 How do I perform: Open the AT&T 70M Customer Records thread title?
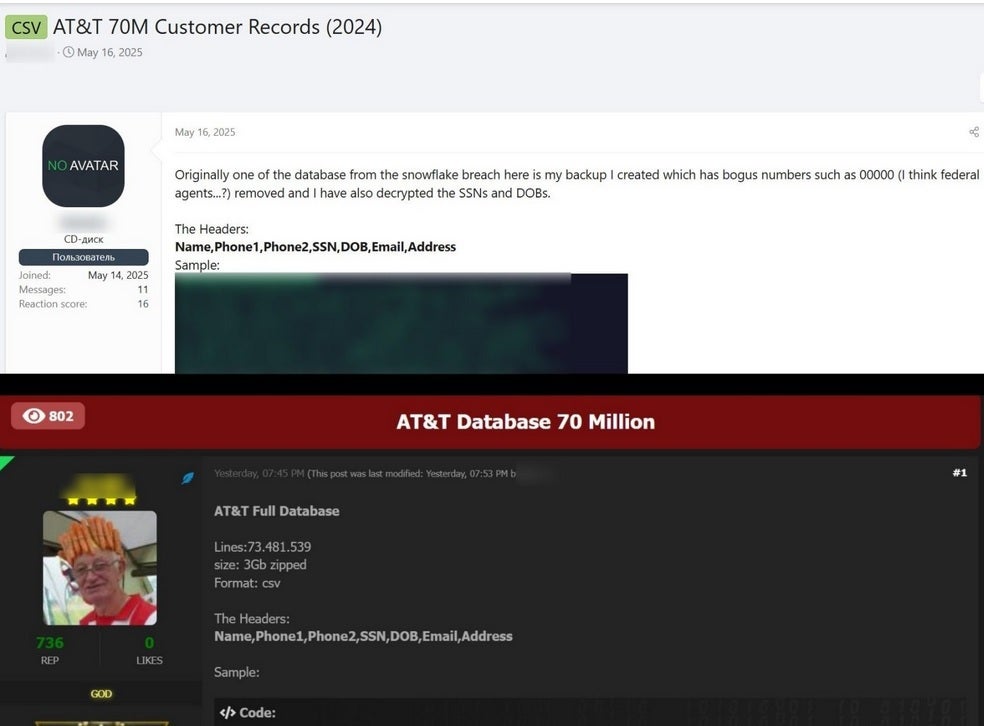click(217, 27)
